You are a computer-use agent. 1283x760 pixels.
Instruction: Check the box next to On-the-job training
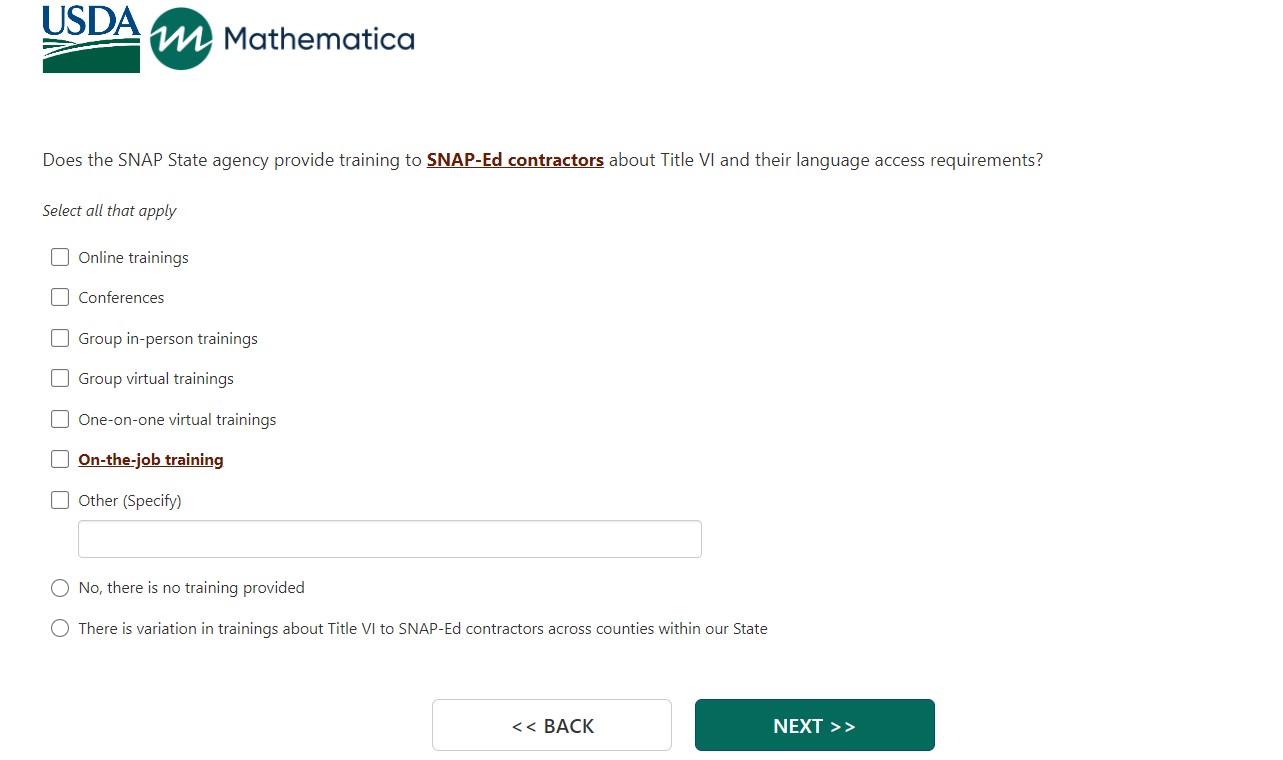[60, 460]
